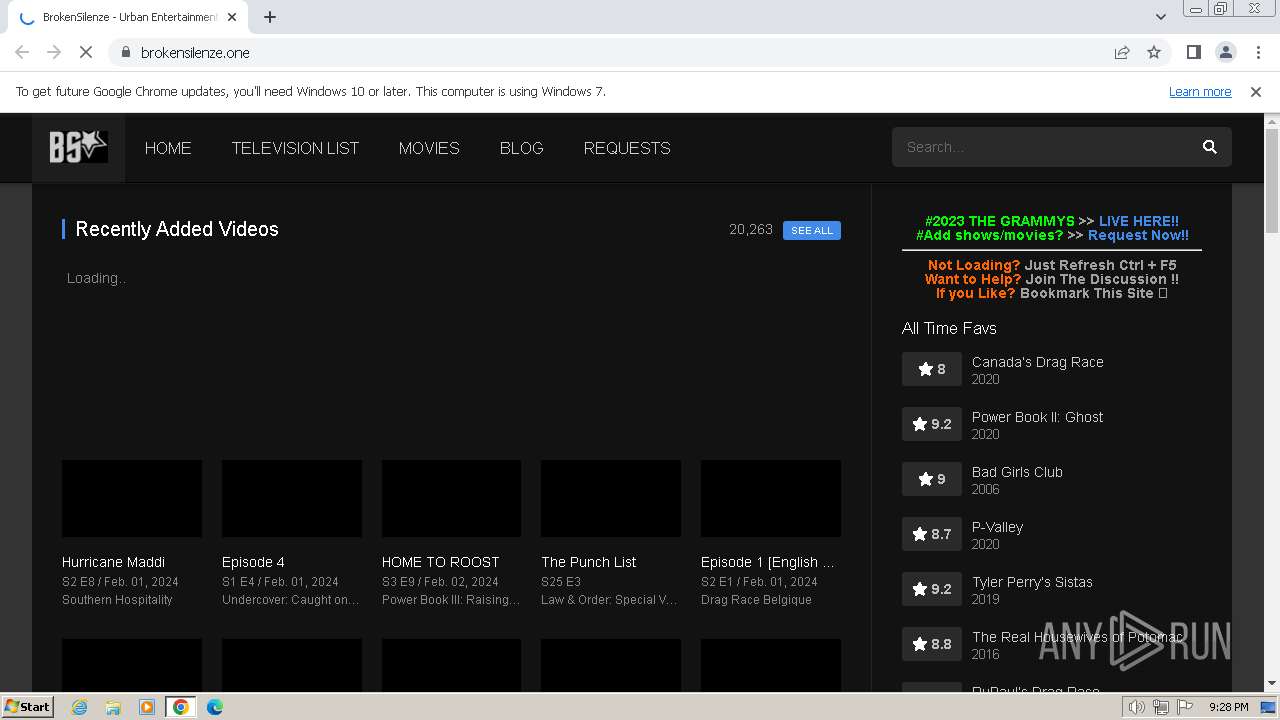Open Microsoft Edge from taskbar

(215, 707)
